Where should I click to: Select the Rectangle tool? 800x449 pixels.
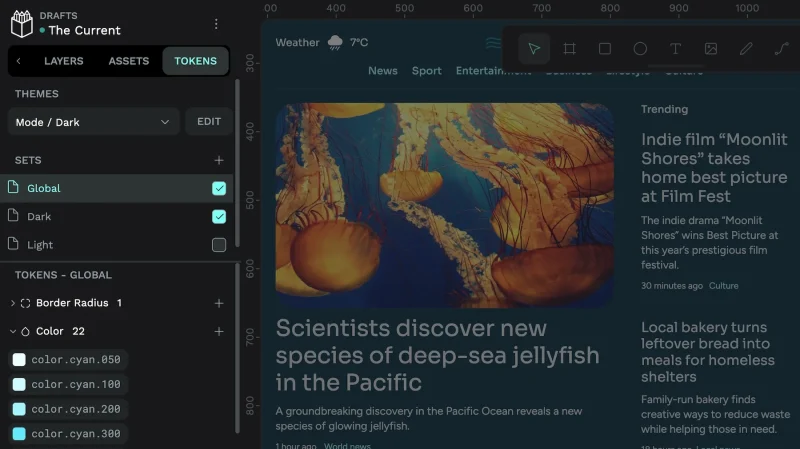(605, 48)
